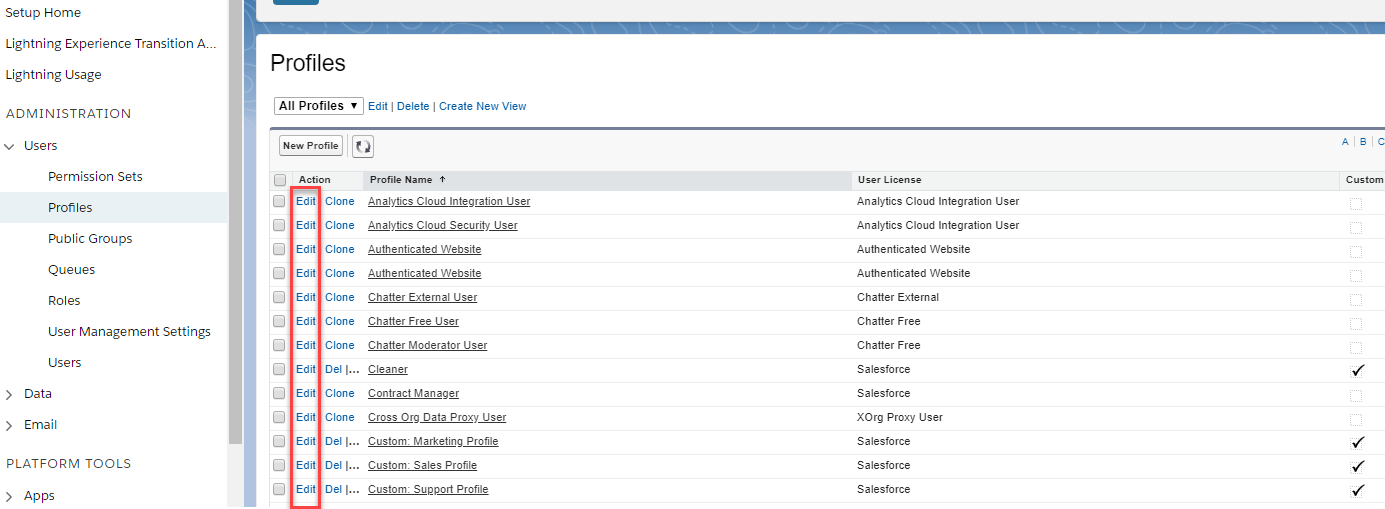
Task: Open Setup Home in sidebar
Action: coord(43,13)
